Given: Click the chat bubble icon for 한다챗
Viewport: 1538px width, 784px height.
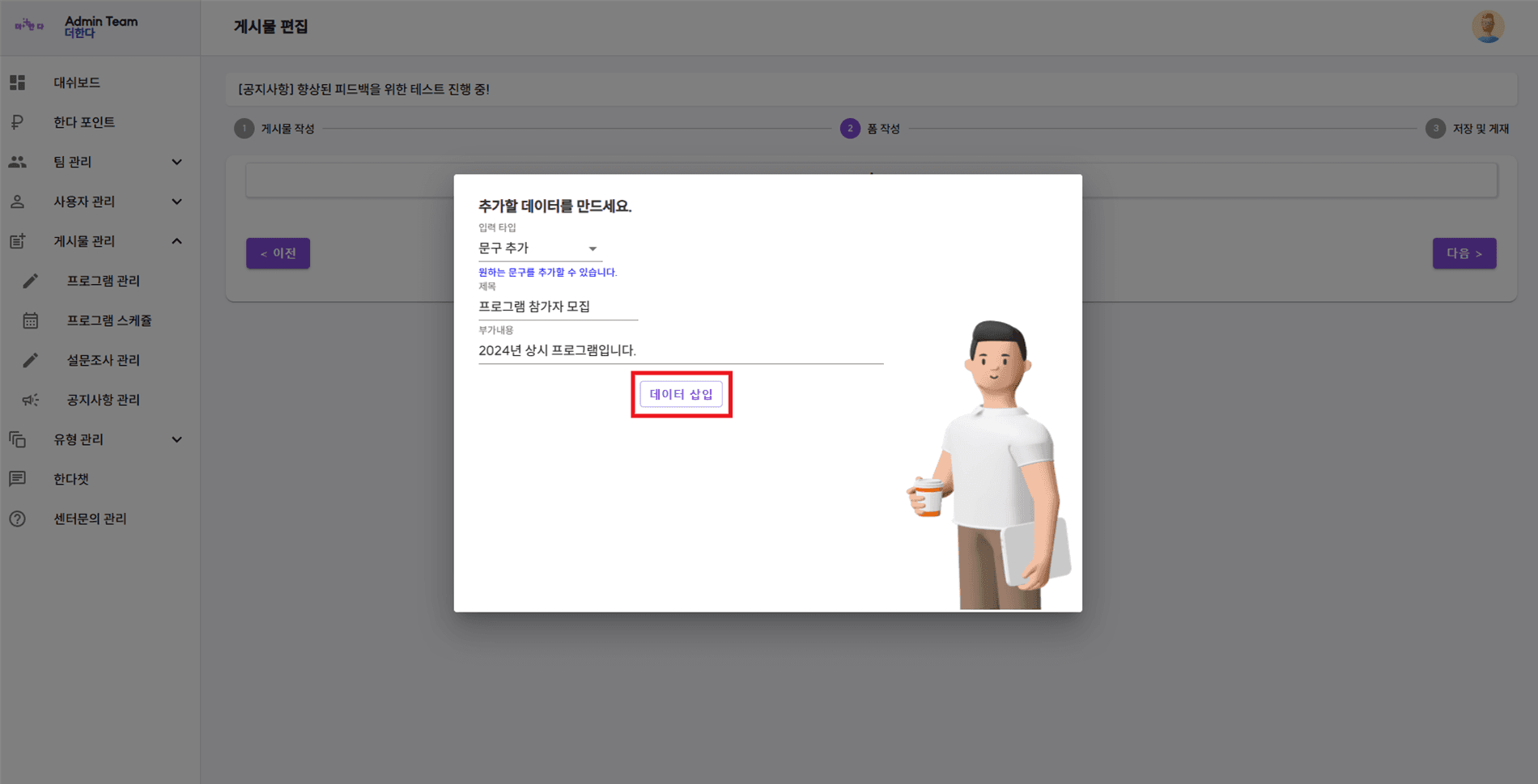Looking at the screenshot, I should click(x=18, y=479).
